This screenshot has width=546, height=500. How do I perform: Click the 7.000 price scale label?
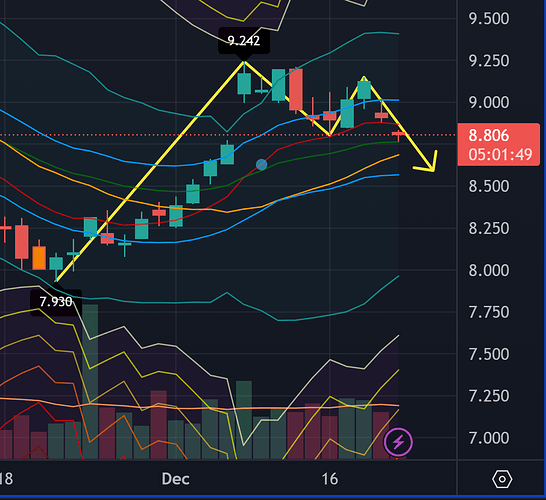coord(489,438)
